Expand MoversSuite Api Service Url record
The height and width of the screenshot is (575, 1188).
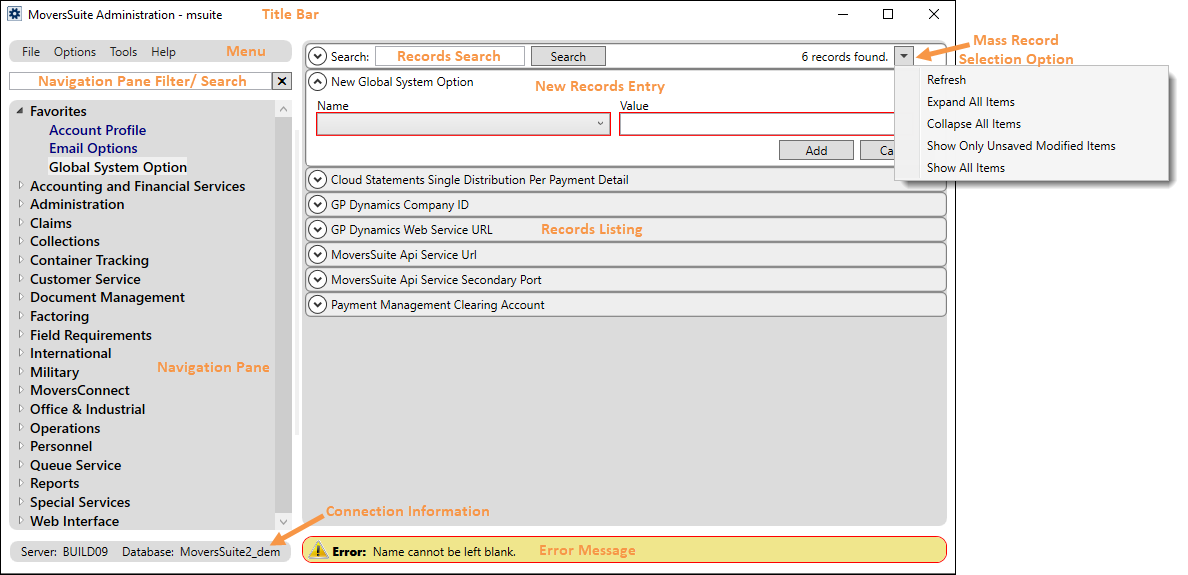point(317,255)
